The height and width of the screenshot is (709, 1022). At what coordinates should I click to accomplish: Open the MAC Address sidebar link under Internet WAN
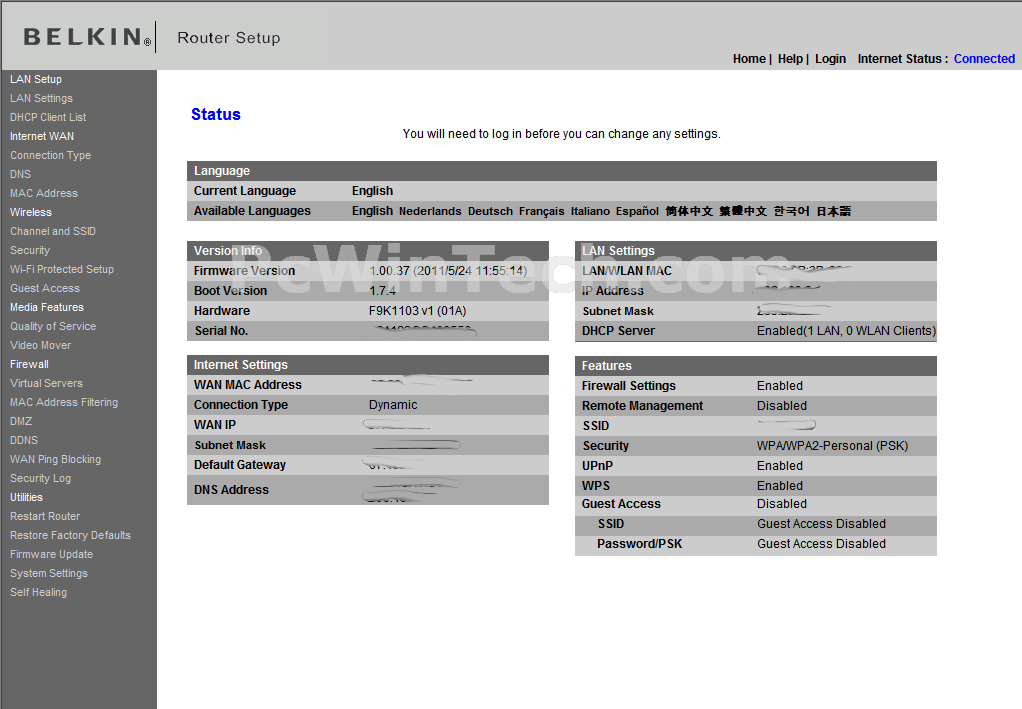(x=44, y=193)
